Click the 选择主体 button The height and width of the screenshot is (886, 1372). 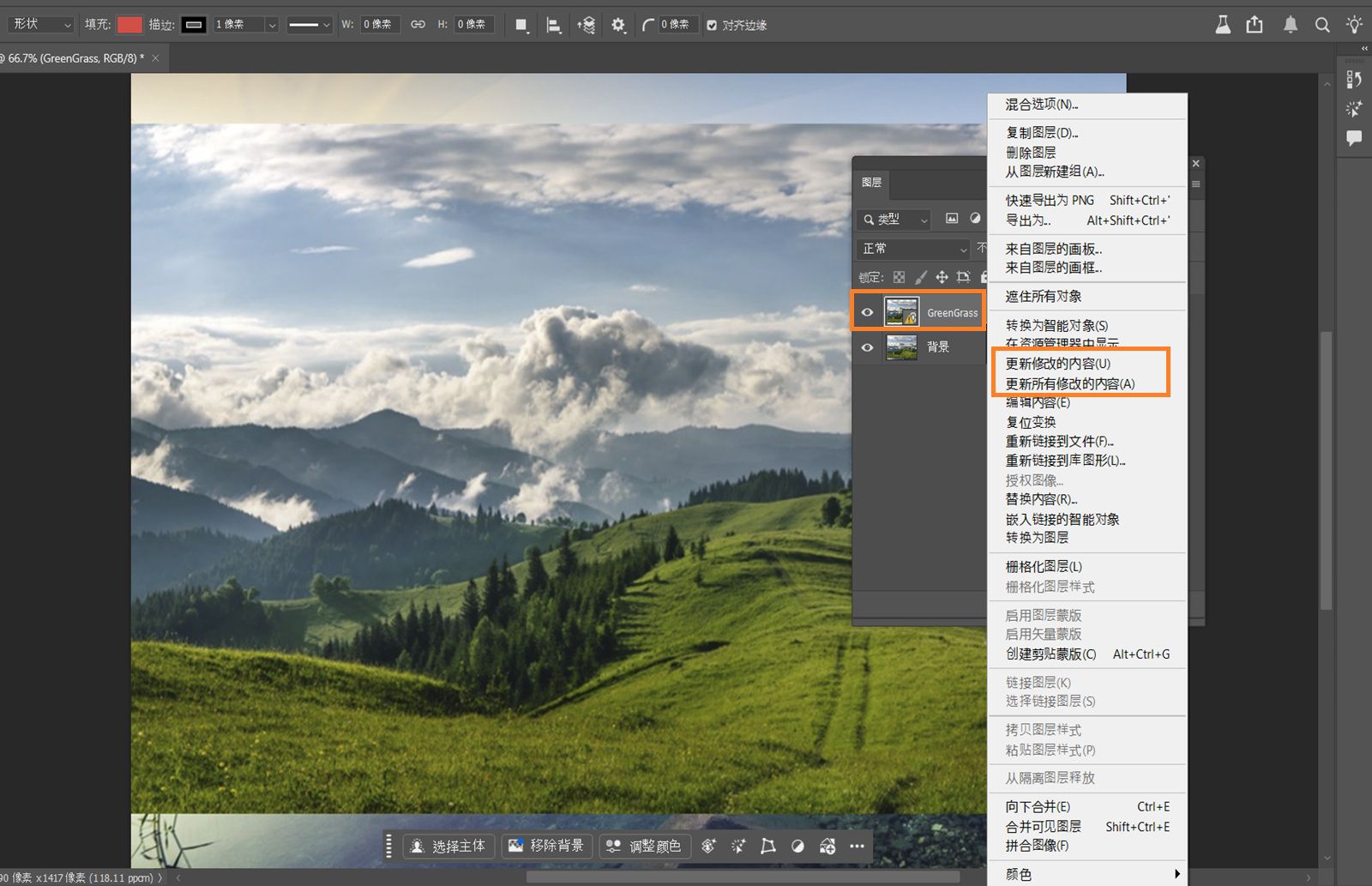coord(449,847)
